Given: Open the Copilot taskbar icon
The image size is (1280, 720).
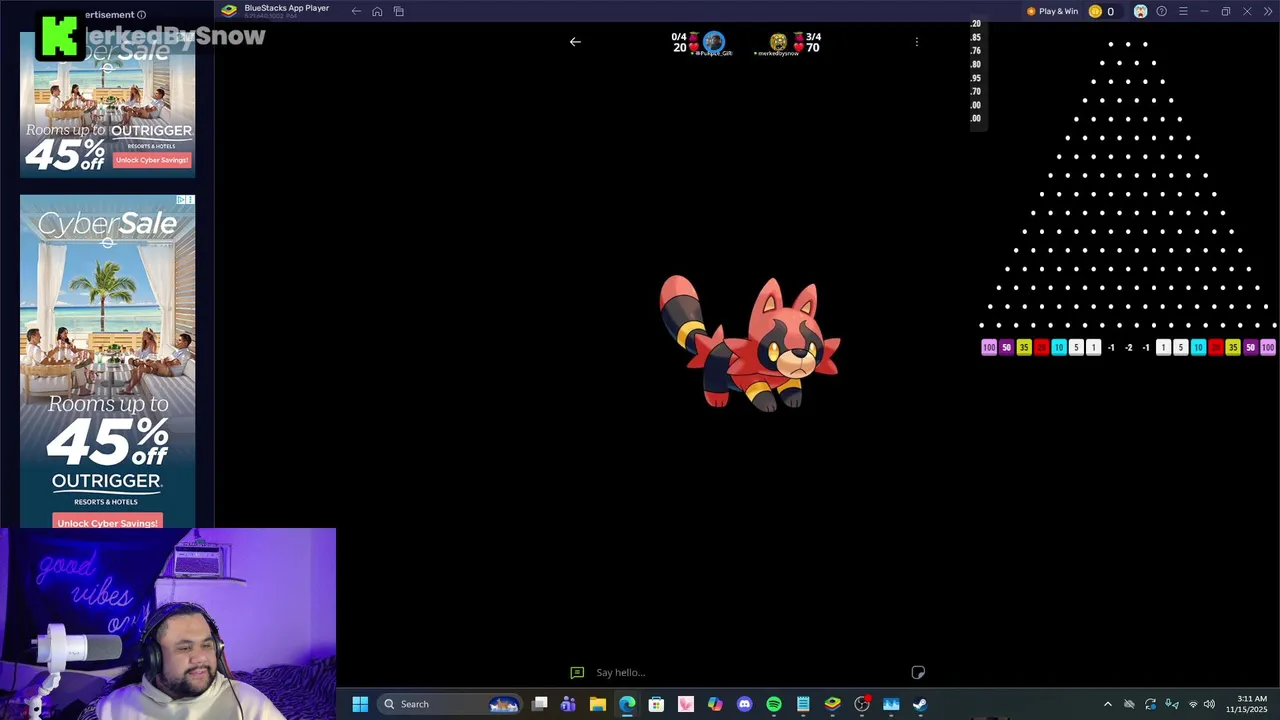Looking at the screenshot, I should pyautogui.click(x=715, y=704).
